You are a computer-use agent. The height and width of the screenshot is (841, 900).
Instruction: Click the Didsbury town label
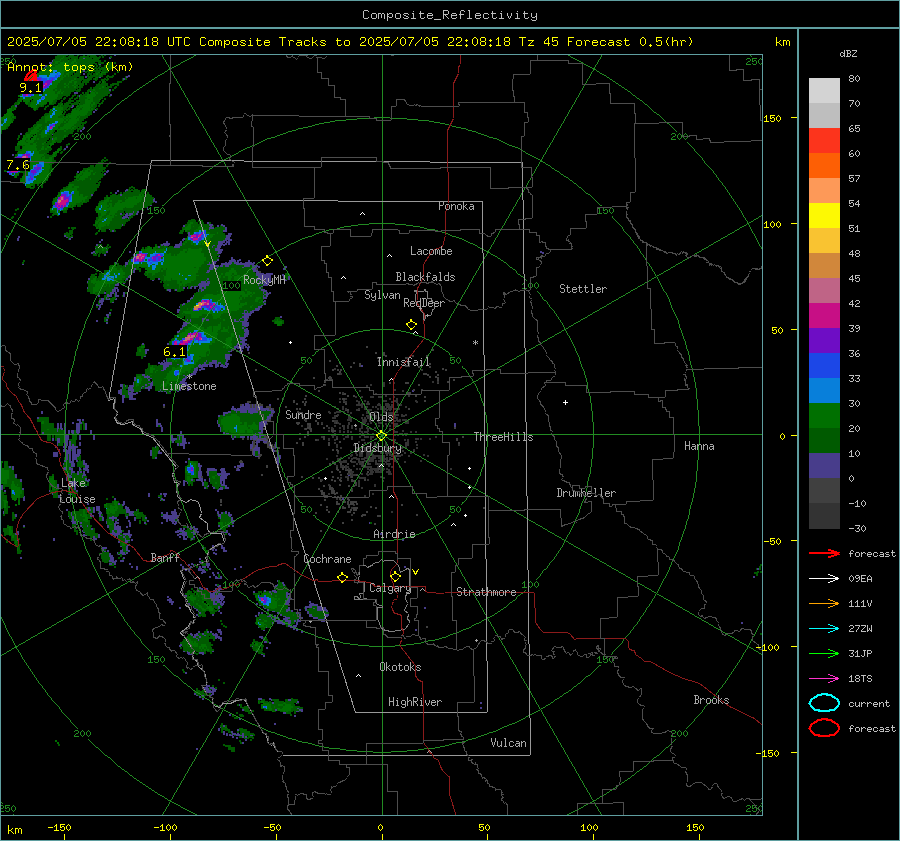tap(378, 448)
